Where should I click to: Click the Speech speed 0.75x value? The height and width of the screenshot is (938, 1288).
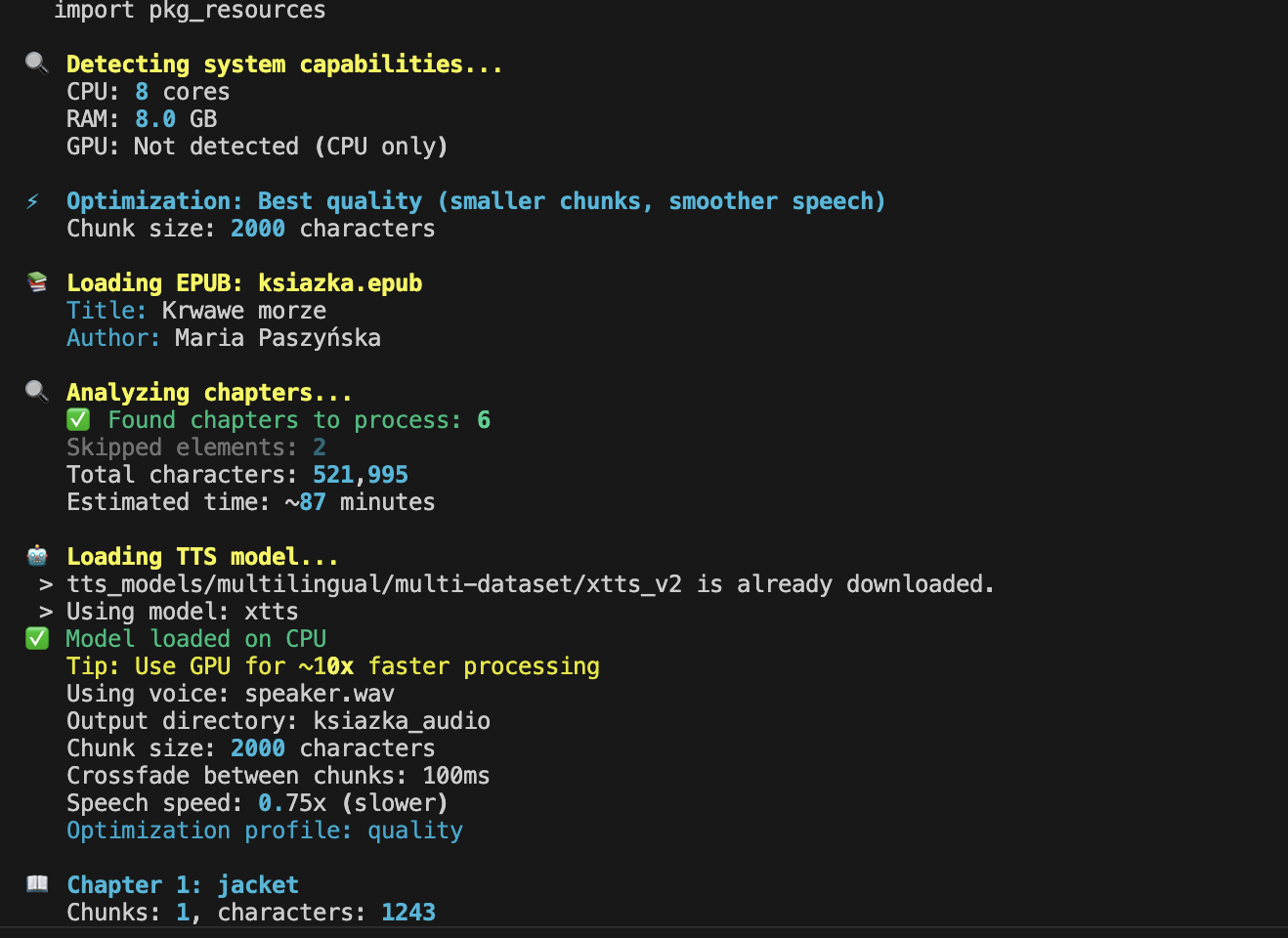click(291, 803)
